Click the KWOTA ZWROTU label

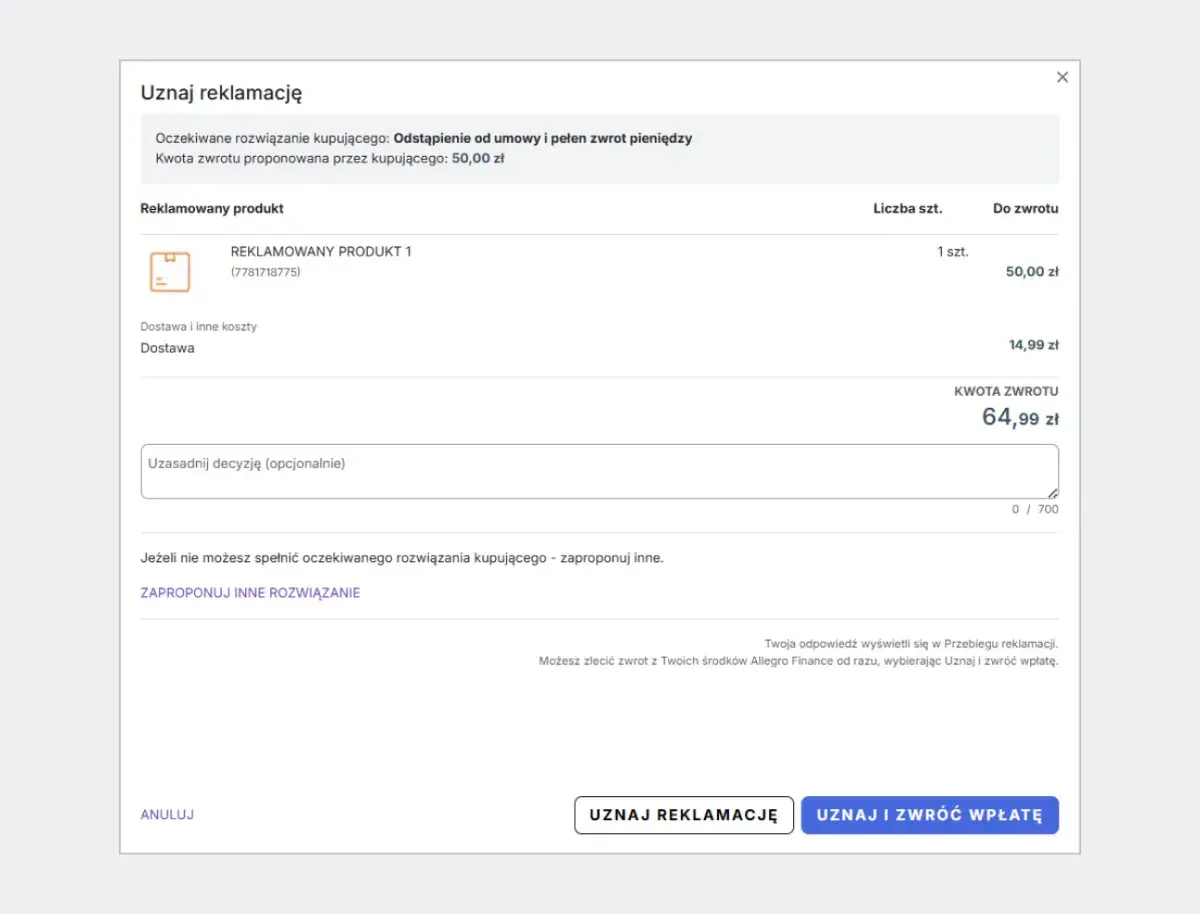tap(1007, 392)
